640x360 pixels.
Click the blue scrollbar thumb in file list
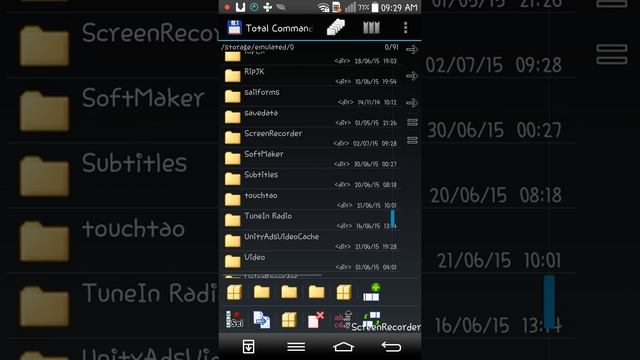pos(393,218)
